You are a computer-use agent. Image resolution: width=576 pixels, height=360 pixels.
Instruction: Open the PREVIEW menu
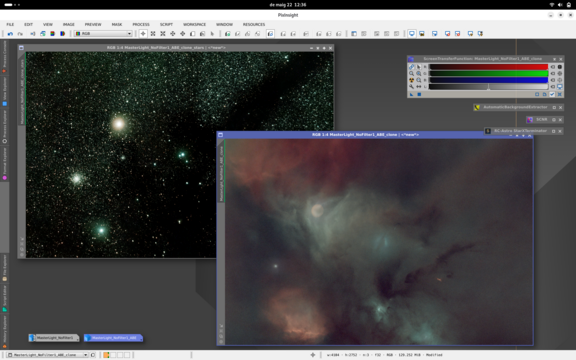point(93,24)
